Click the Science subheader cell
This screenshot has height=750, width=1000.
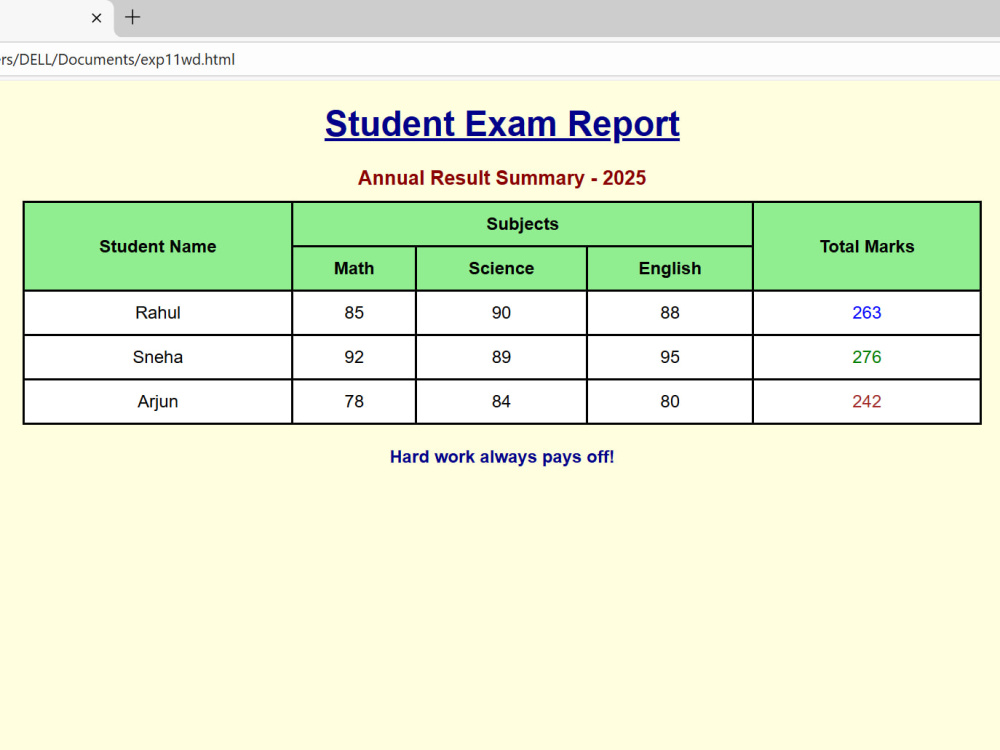[x=501, y=268]
